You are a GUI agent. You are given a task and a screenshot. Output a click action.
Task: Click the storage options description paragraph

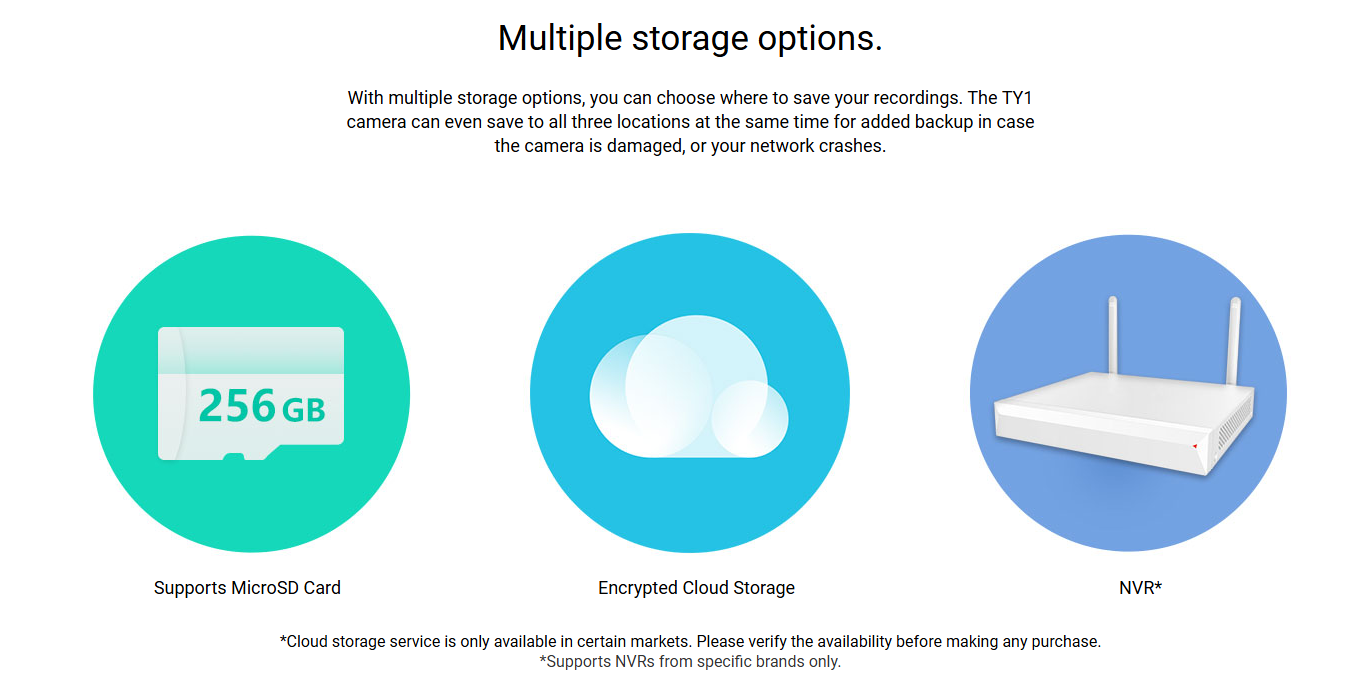pos(690,122)
